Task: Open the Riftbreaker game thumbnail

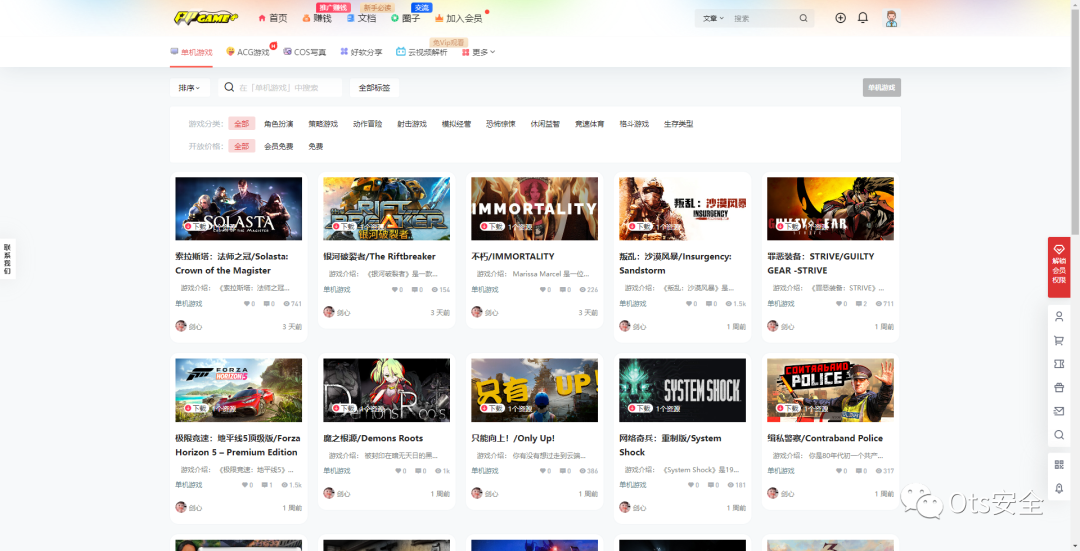Action: 386,209
